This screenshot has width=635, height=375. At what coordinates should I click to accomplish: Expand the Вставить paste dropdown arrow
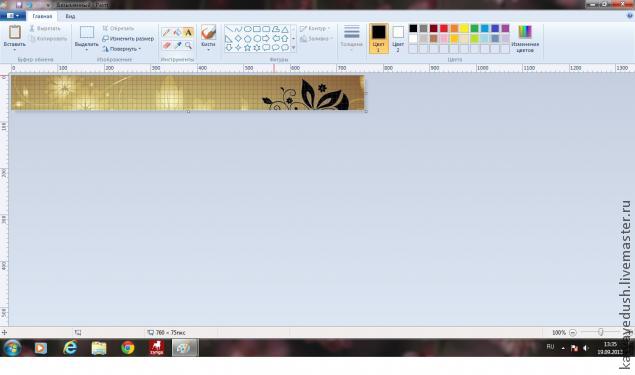click(15, 50)
